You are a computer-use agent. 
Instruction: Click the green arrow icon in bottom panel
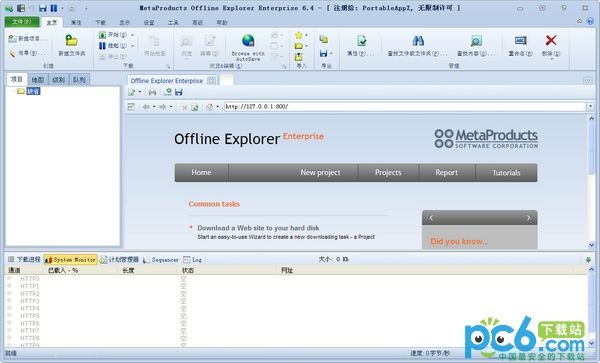pos(589,260)
